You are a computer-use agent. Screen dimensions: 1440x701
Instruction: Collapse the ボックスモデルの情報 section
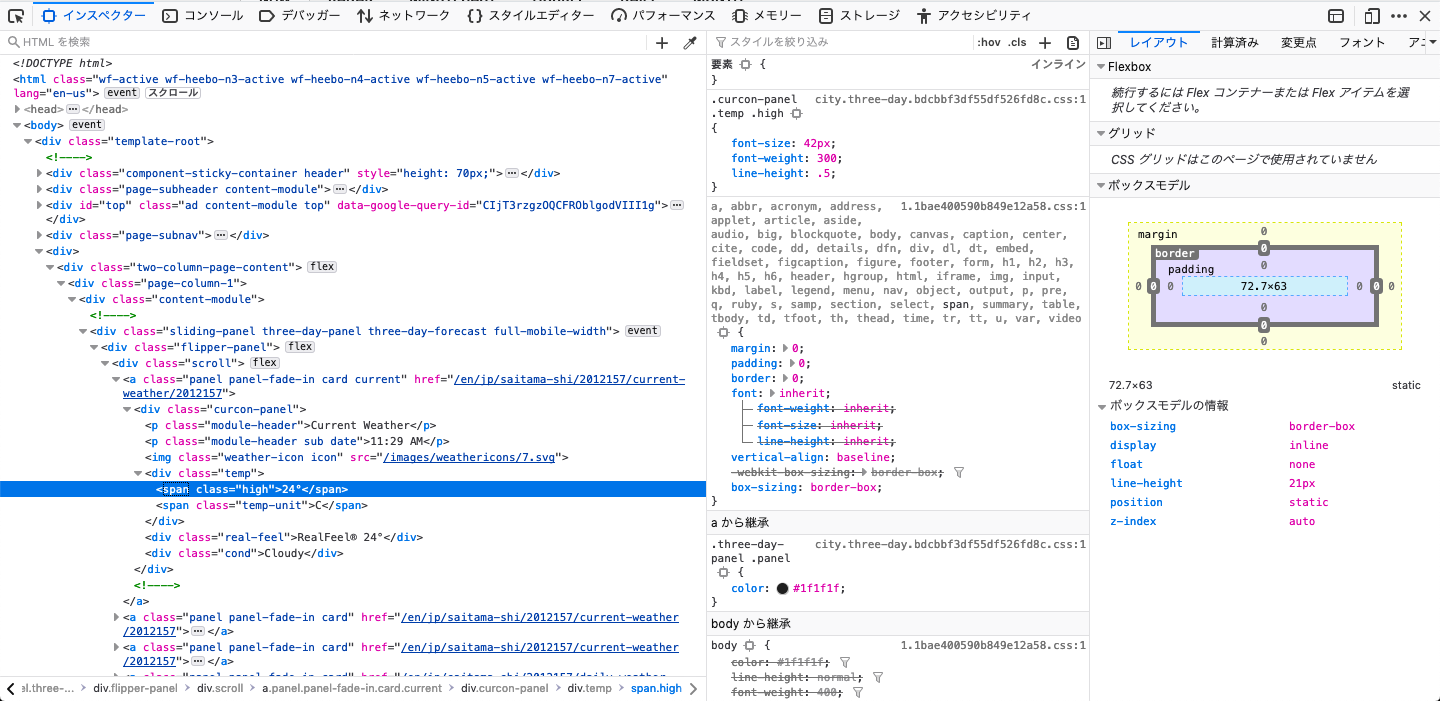click(1101, 406)
